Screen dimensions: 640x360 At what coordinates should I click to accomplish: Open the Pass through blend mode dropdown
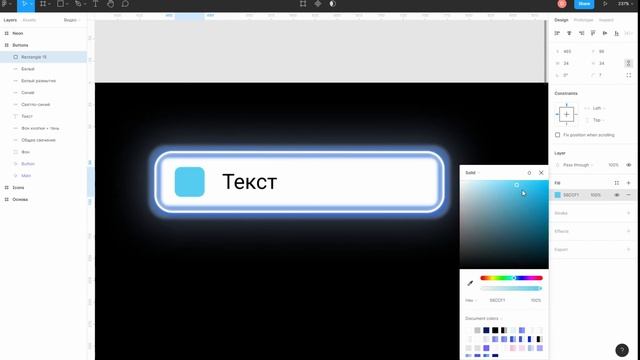click(576, 165)
